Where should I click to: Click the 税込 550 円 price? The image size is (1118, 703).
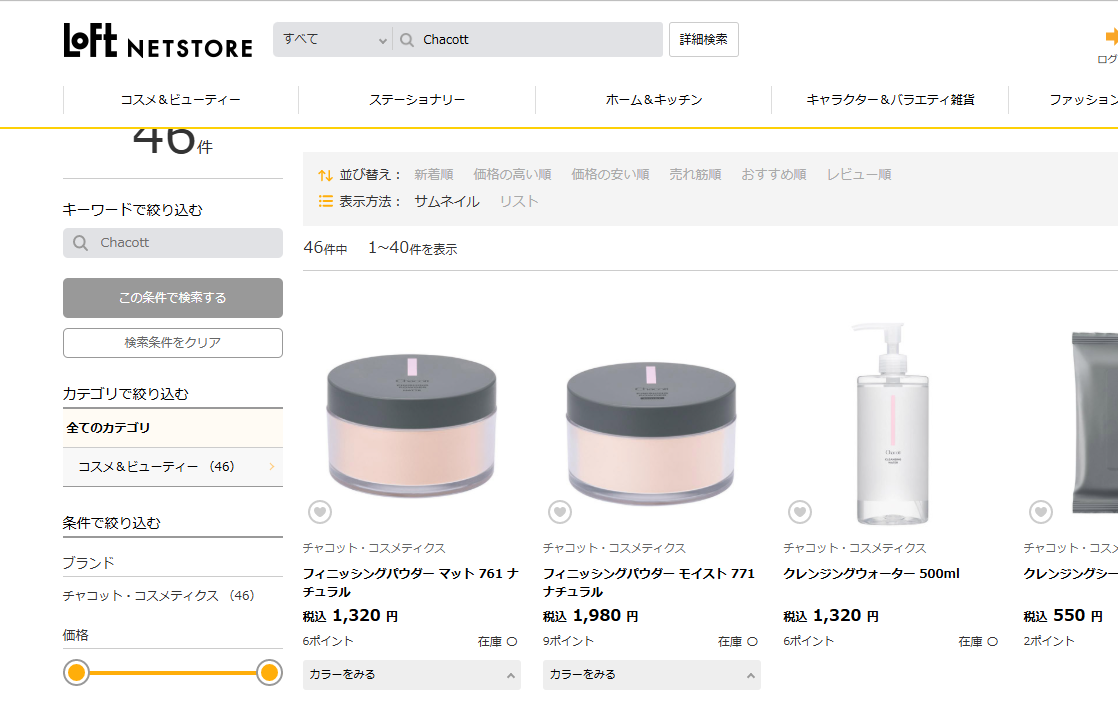pyautogui.click(x=1063, y=615)
